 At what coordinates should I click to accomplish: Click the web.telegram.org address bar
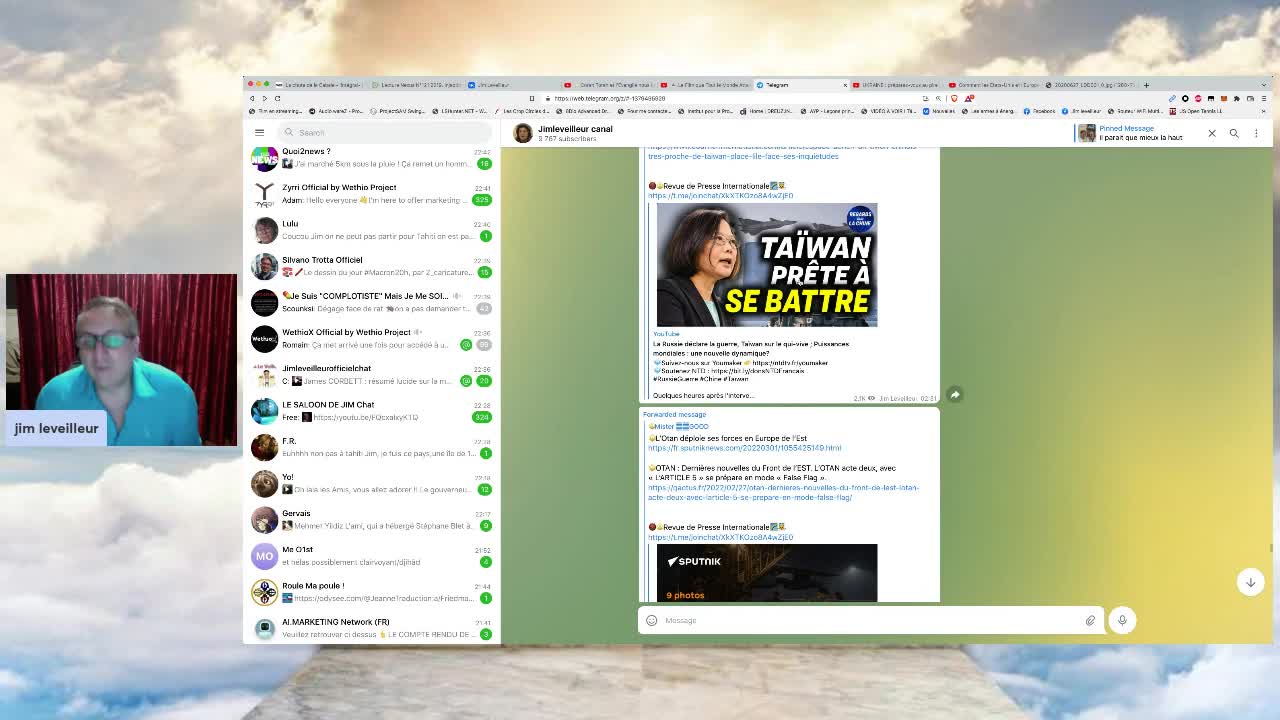point(730,98)
